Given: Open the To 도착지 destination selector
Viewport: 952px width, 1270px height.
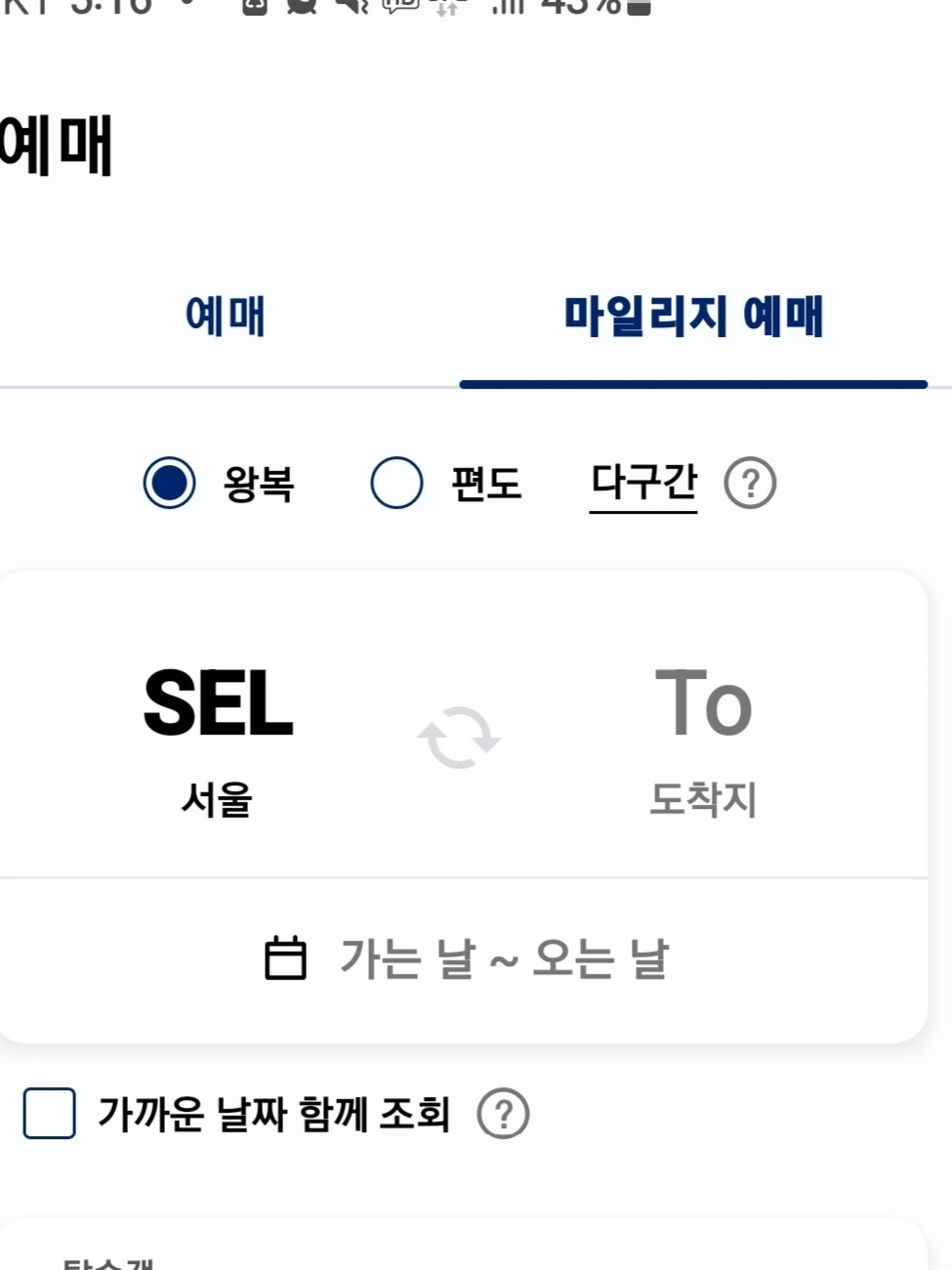Looking at the screenshot, I should [x=702, y=738].
